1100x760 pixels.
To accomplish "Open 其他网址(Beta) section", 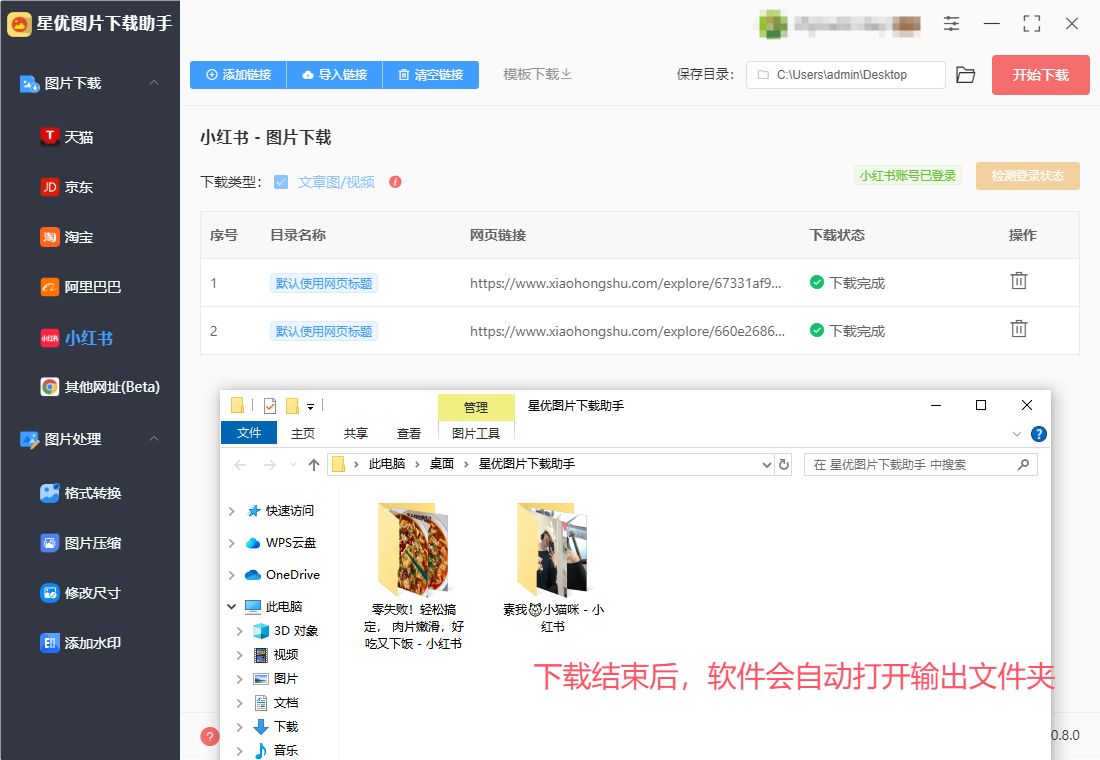I will click(100, 387).
